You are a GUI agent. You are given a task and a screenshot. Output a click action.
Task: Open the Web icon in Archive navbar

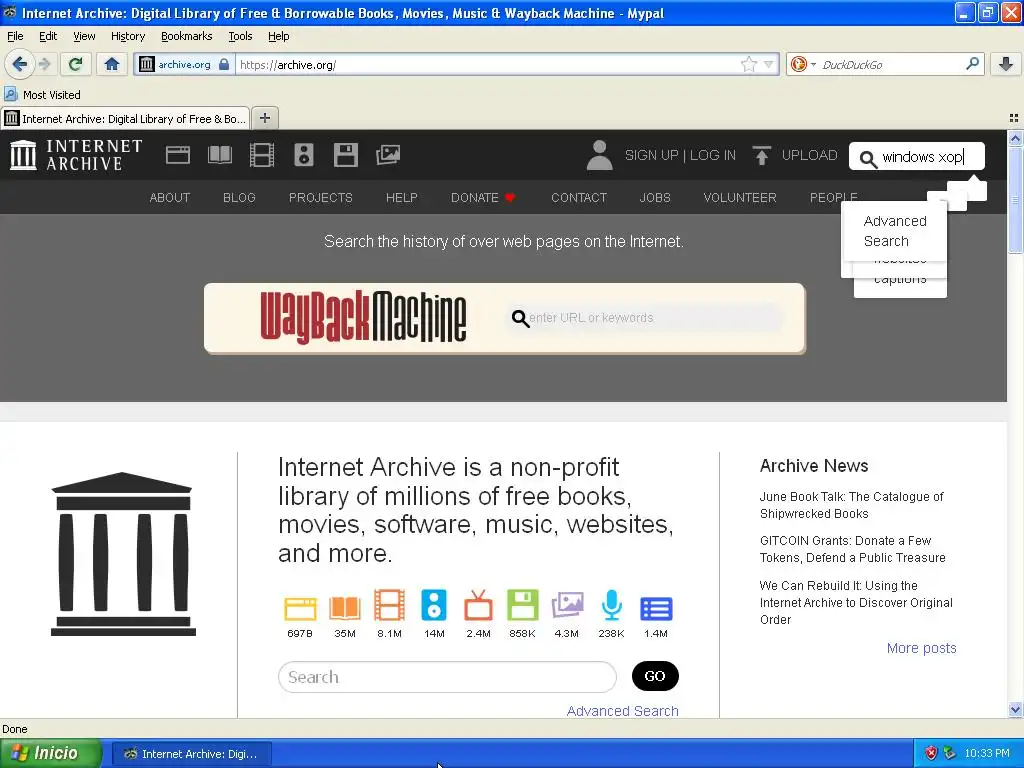pyautogui.click(x=178, y=155)
